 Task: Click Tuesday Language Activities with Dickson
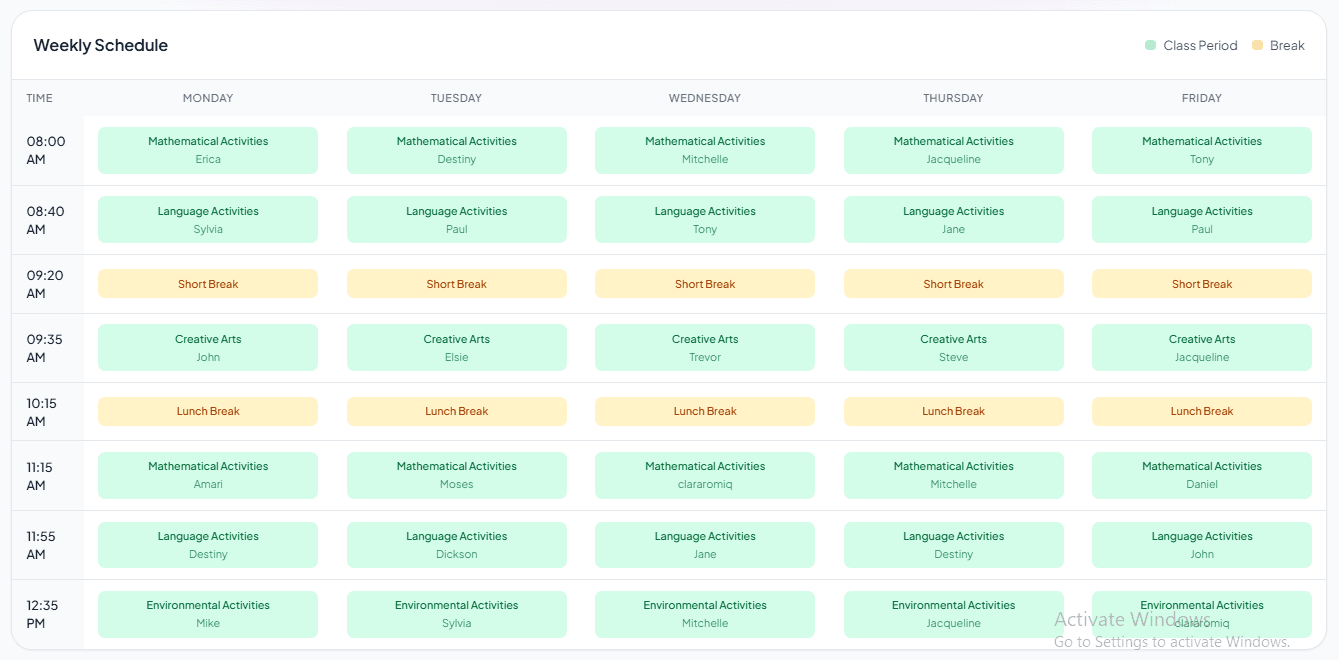click(x=456, y=545)
